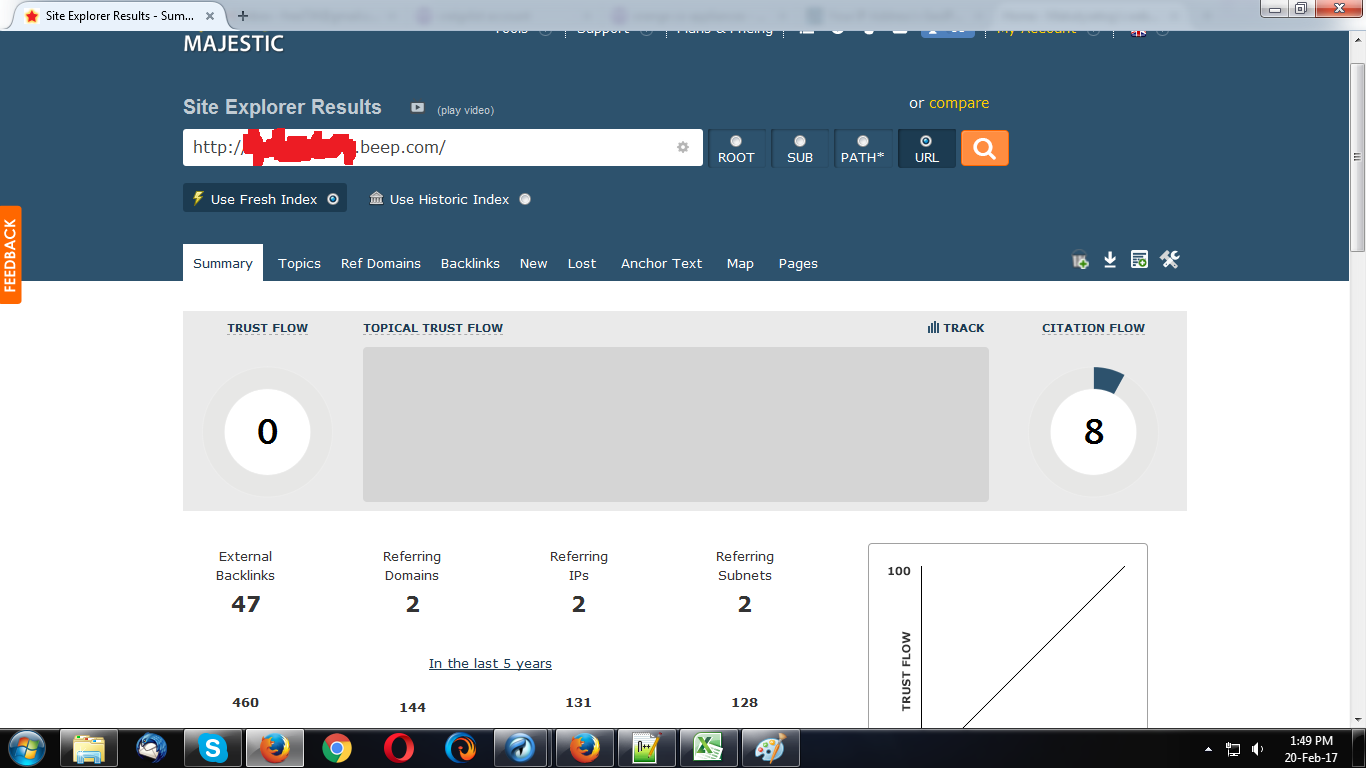This screenshot has height=768, width=1366.
Task: Open Firefox button next to Notepad++
Action: click(x=584, y=748)
